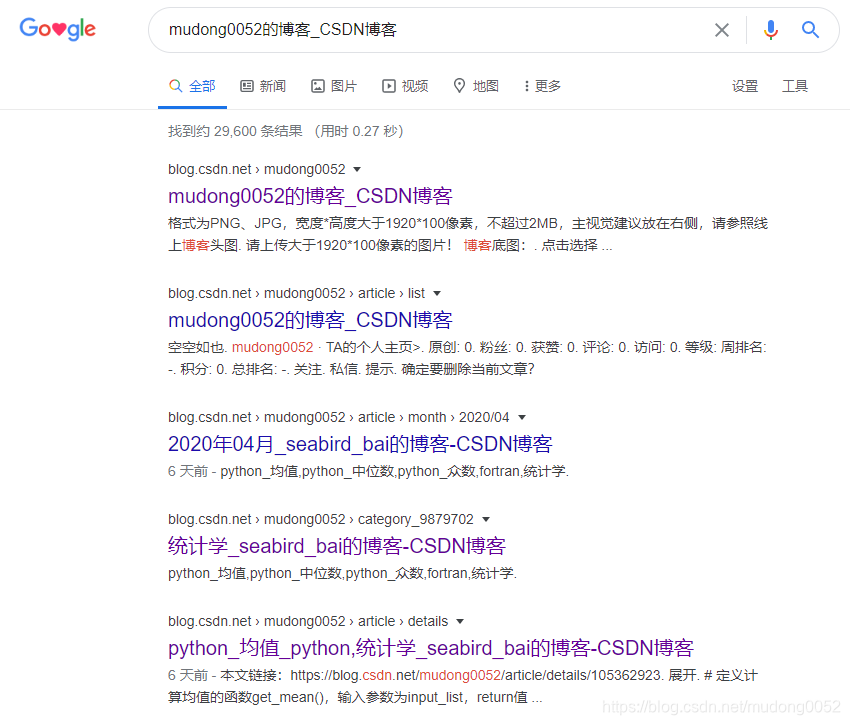Image resolution: width=850 pixels, height=725 pixels.
Task: Click breadcrumb blog.csdn.net › mudong0052 › article › list
Action: (297, 293)
